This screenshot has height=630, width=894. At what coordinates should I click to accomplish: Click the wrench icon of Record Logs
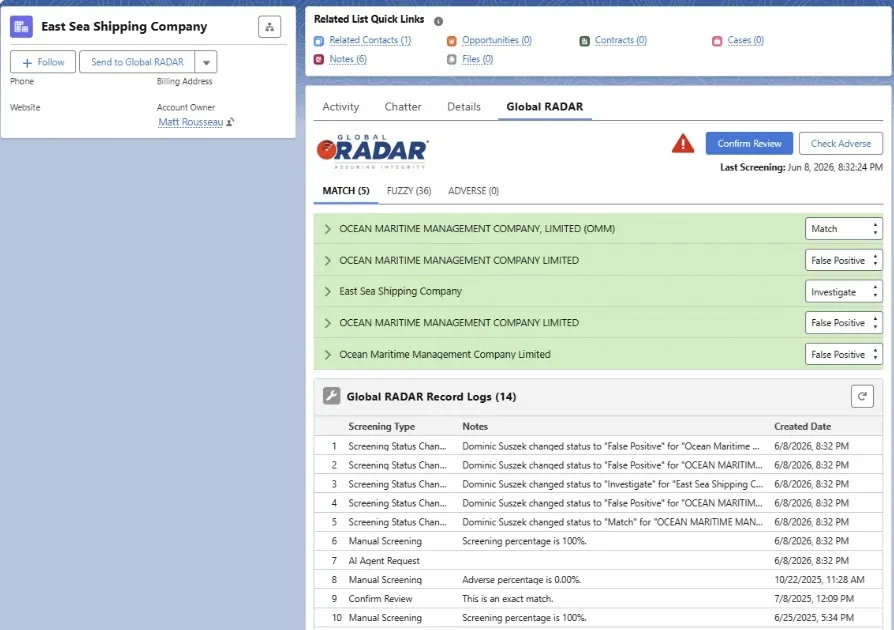point(331,396)
